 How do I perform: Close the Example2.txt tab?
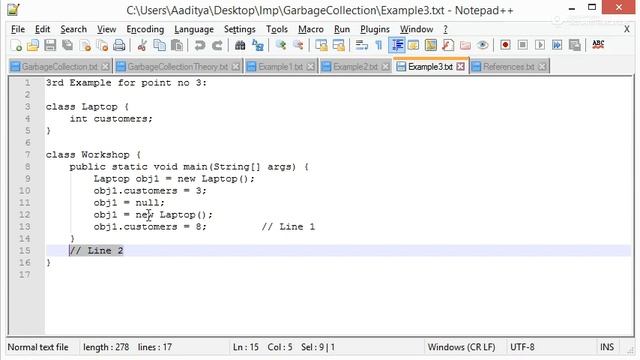tap(385, 67)
